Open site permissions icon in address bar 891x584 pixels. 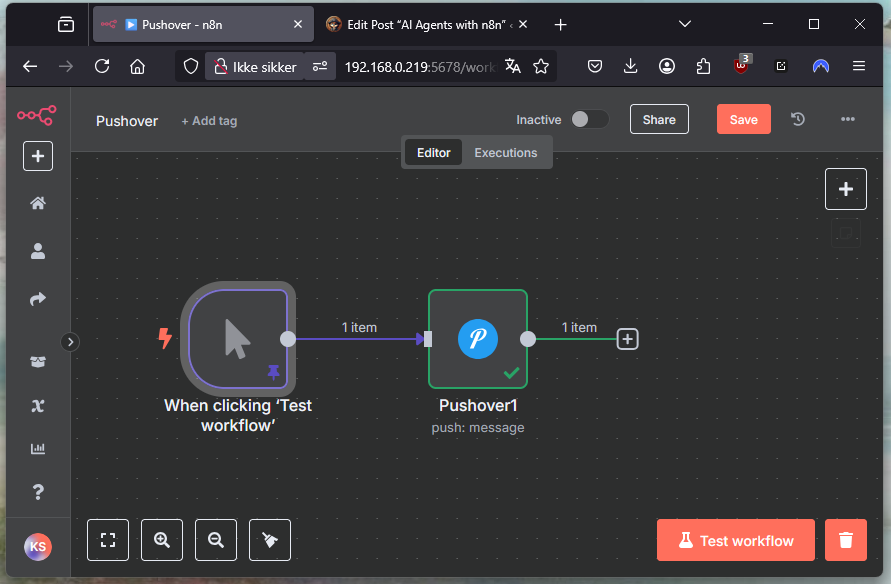click(320, 66)
